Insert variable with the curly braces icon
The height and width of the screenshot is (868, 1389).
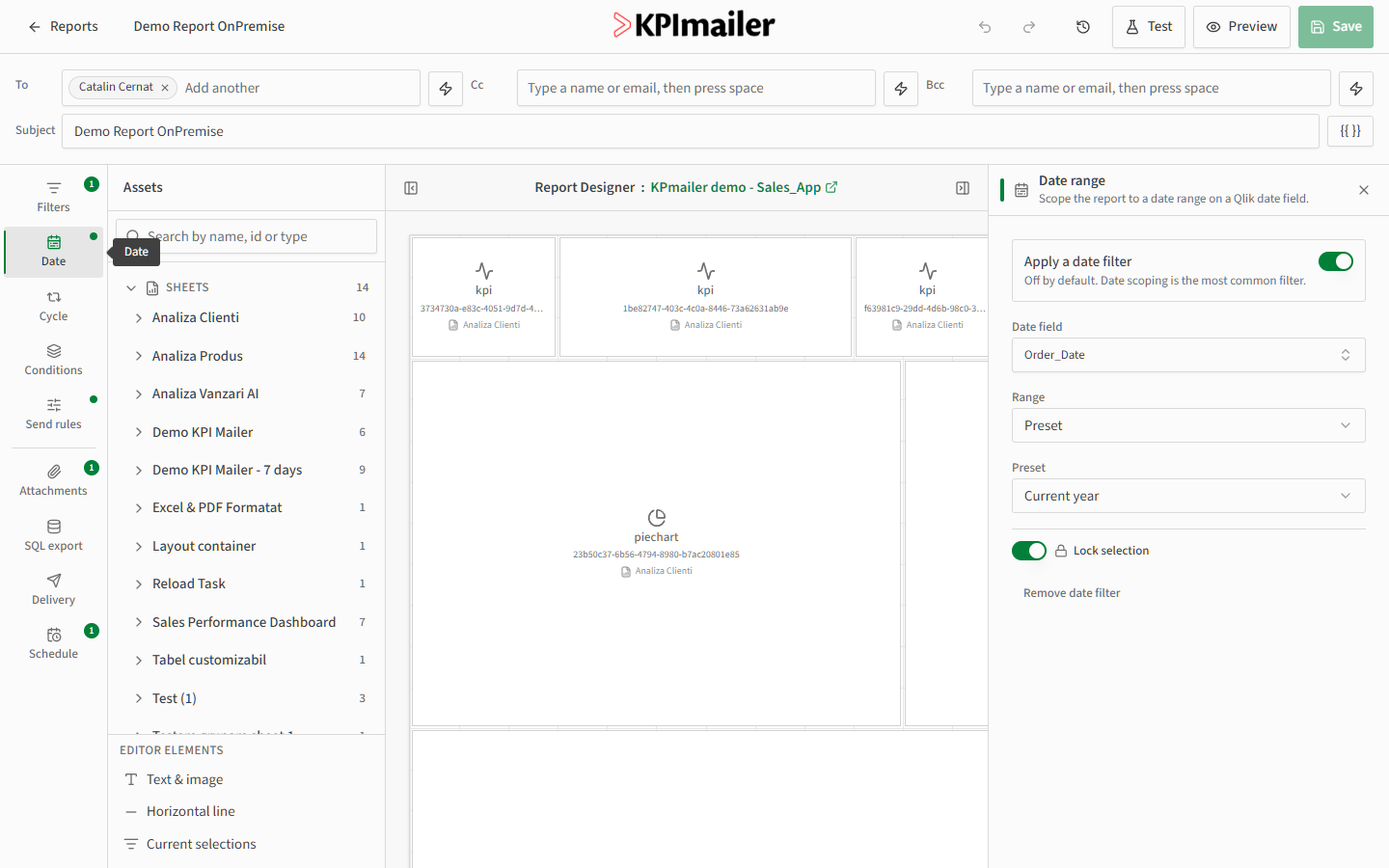coord(1350,131)
